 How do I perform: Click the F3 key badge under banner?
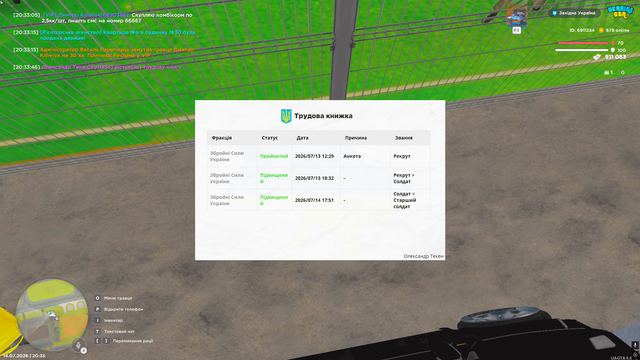(516, 30)
